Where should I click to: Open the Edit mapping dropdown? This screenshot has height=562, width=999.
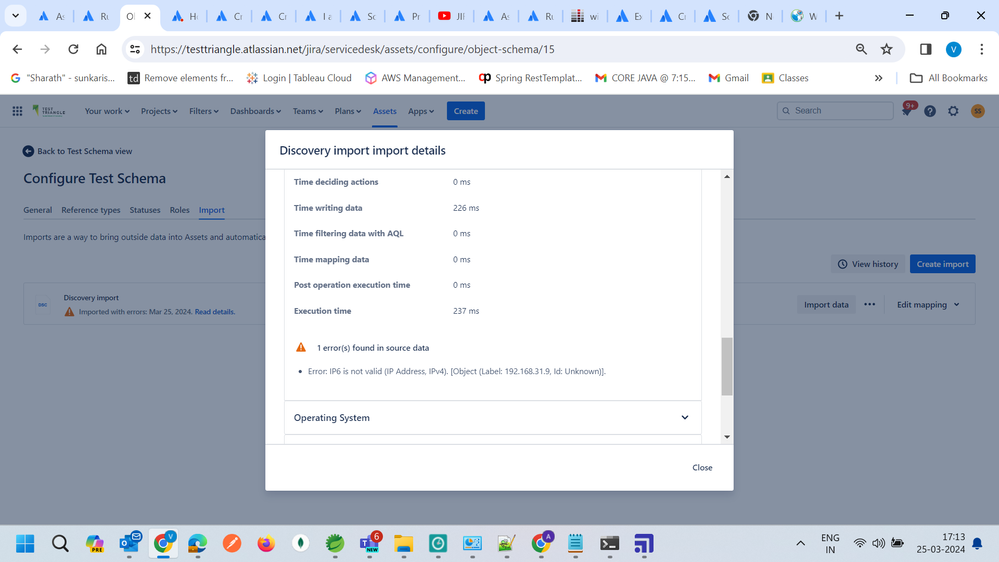coord(928,305)
